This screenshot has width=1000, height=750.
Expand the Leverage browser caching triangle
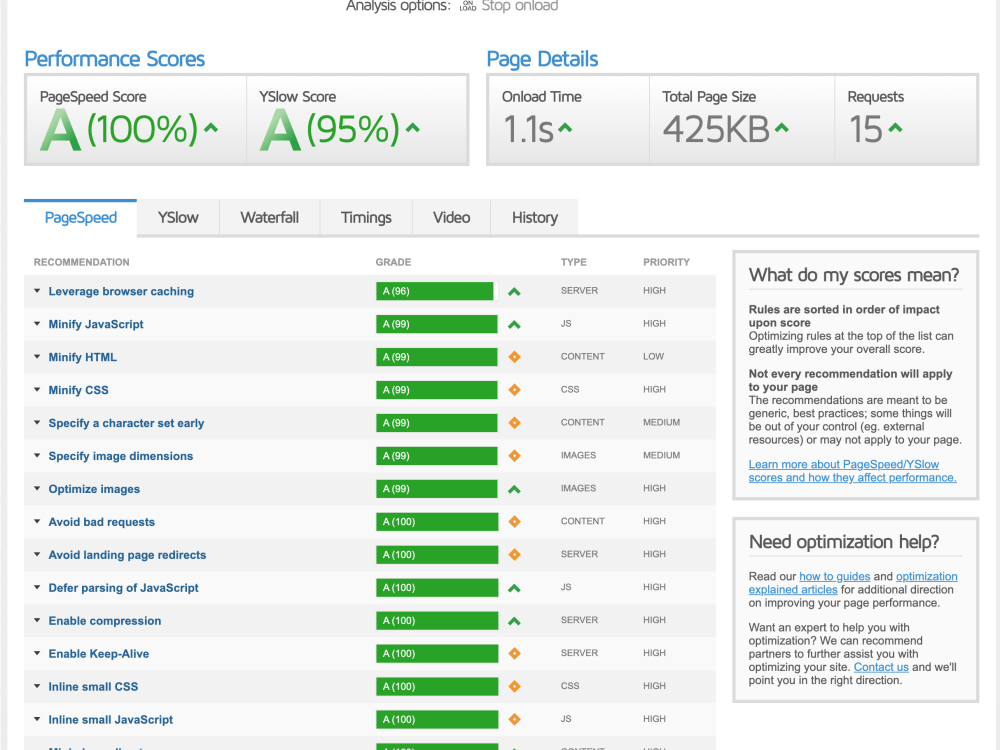click(x=37, y=291)
